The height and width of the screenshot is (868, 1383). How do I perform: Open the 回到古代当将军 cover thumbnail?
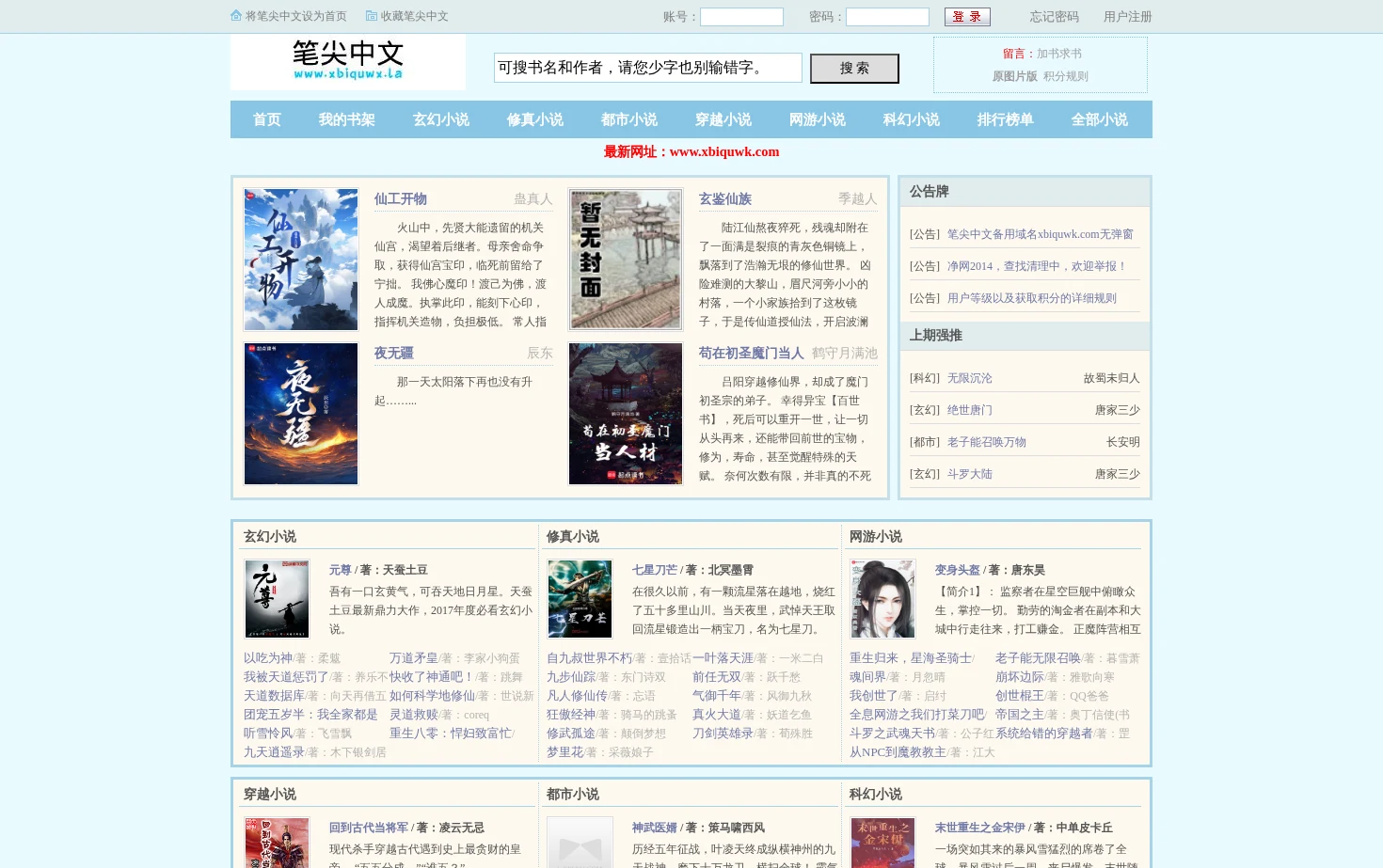[277, 843]
